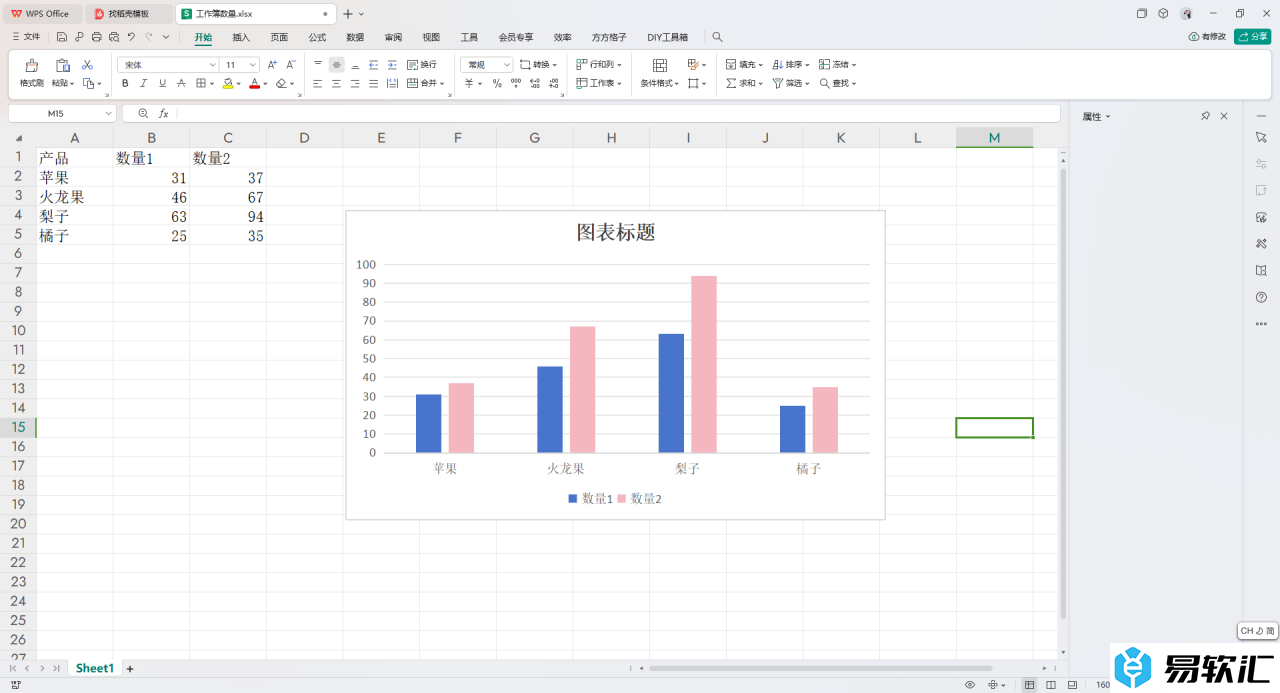Viewport: 1280px width, 693px height.
Task: Switch to the Review (审阅) tab
Action: [393, 37]
